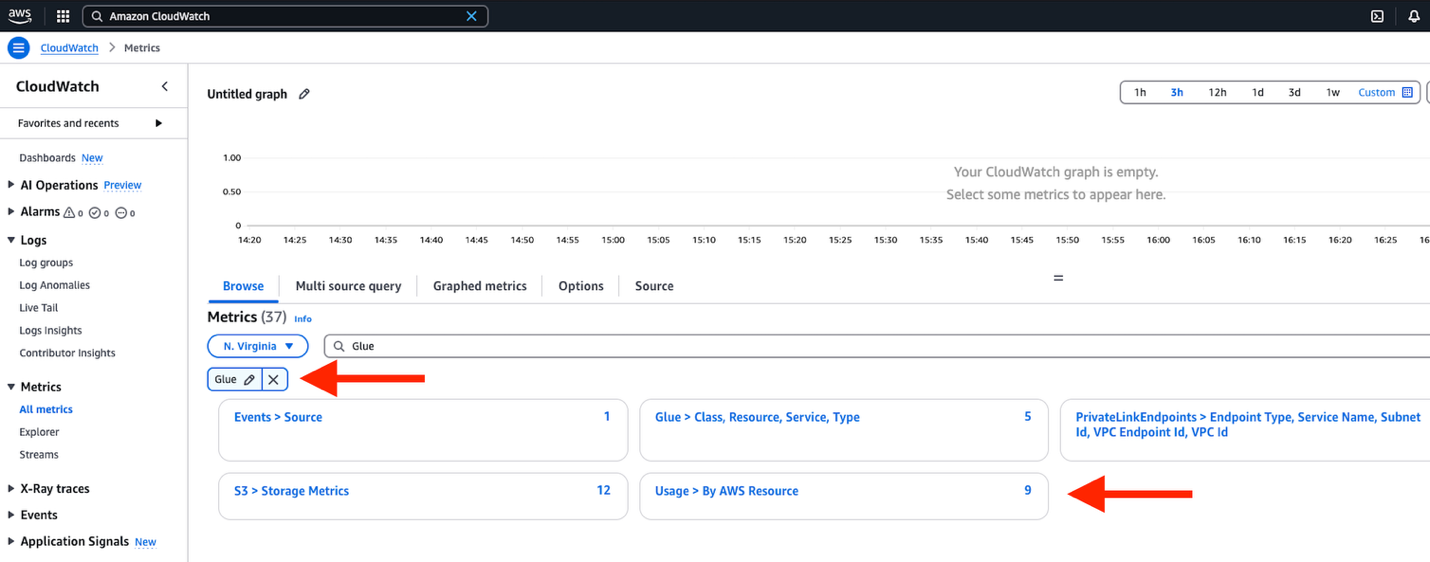Screen dimensions: 1430x562
Task: Click the AI Operations Preview label
Action: [x=123, y=185]
